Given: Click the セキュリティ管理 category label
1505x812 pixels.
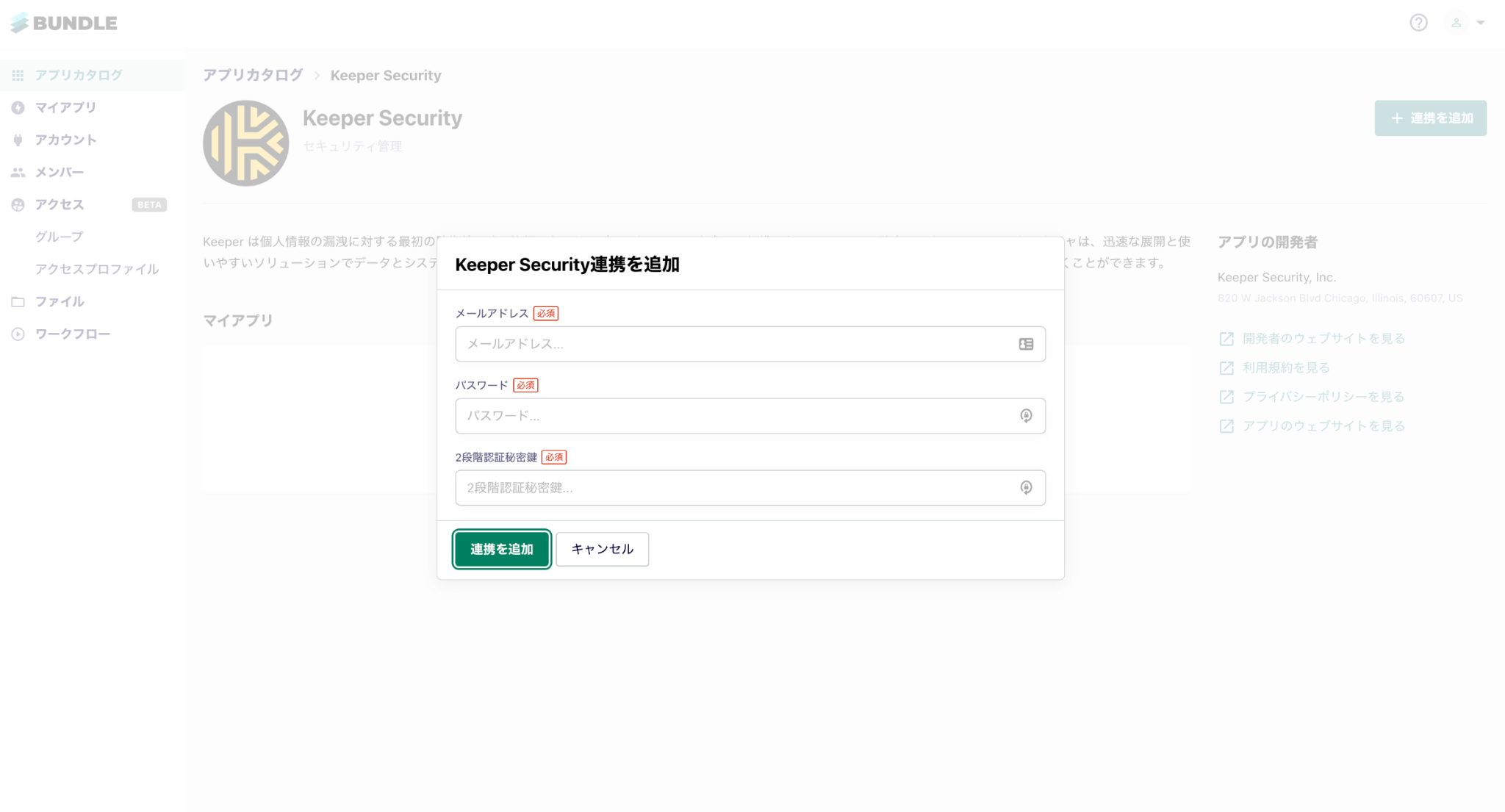Looking at the screenshot, I should coord(353,146).
